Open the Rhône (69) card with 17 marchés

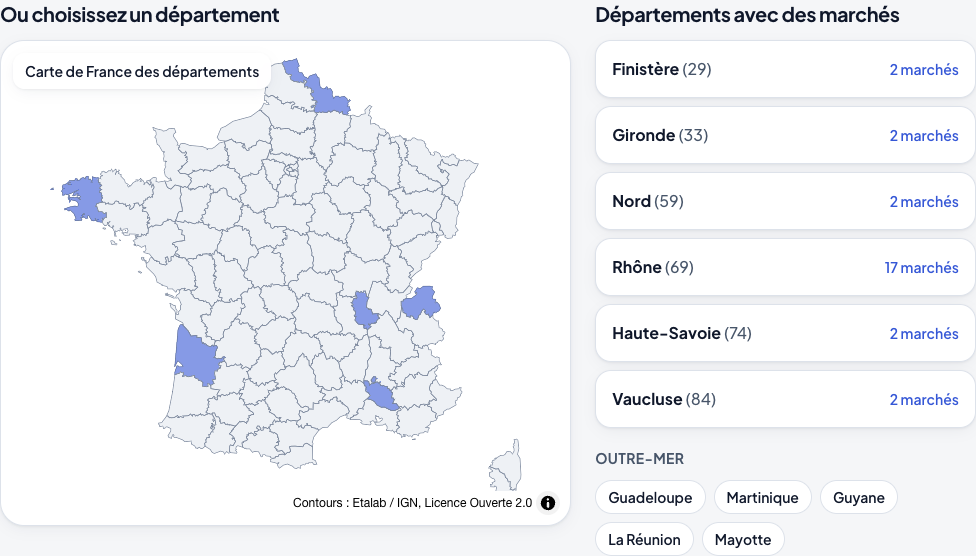(x=785, y=267)
